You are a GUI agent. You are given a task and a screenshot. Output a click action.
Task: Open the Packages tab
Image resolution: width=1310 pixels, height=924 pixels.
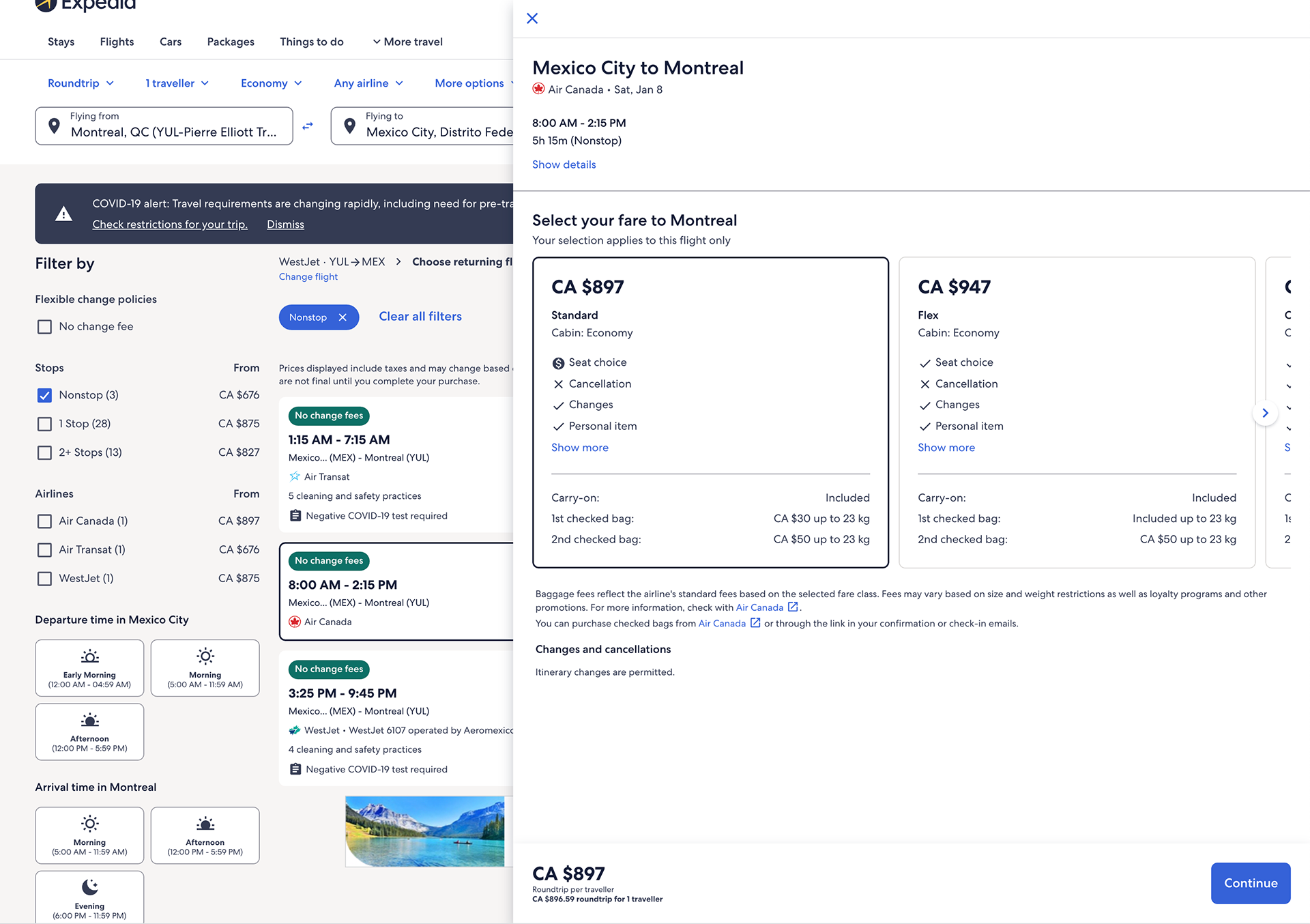coord(231,42)
